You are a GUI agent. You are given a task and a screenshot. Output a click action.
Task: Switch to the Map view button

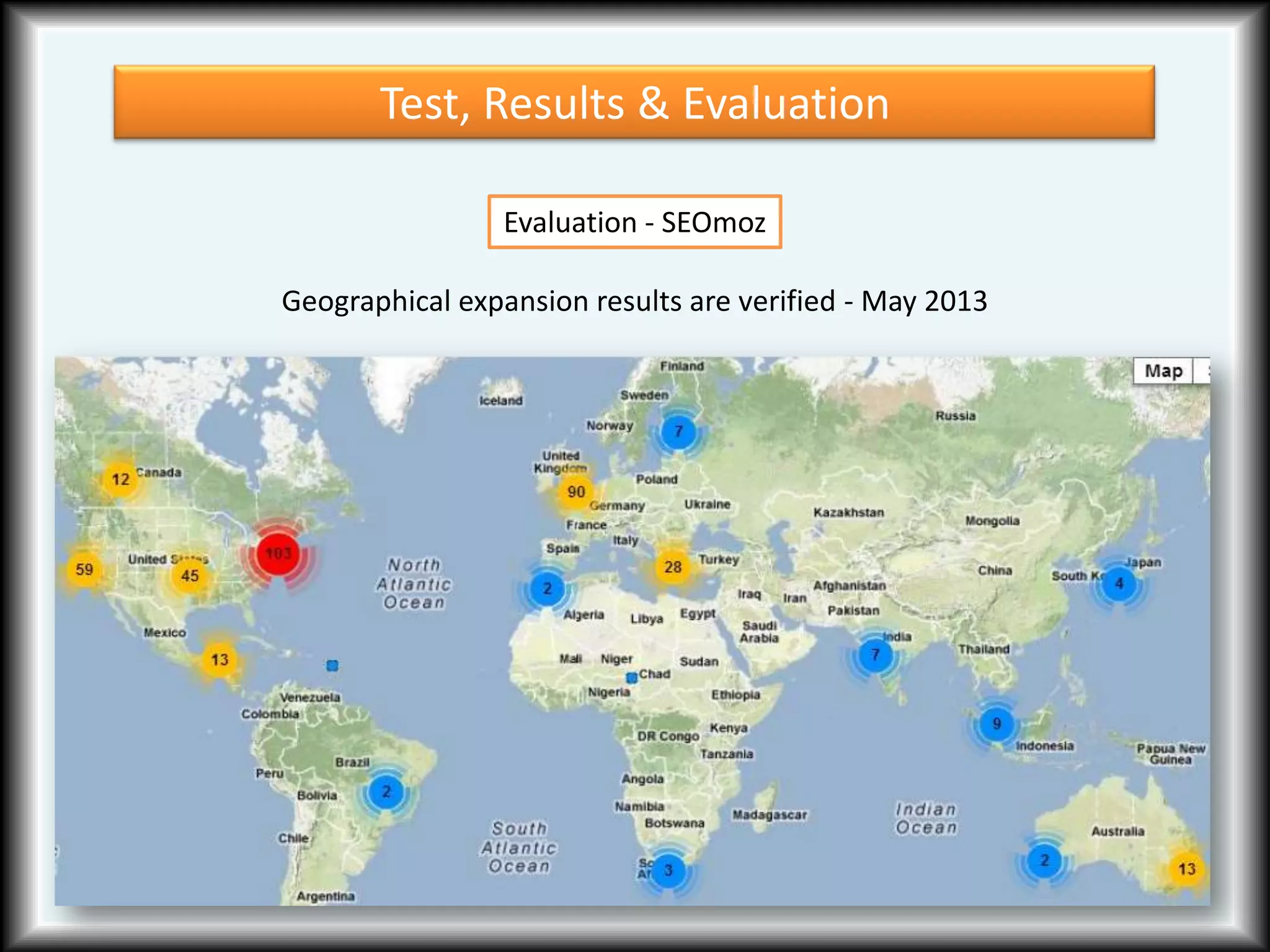click(1163, 371)
